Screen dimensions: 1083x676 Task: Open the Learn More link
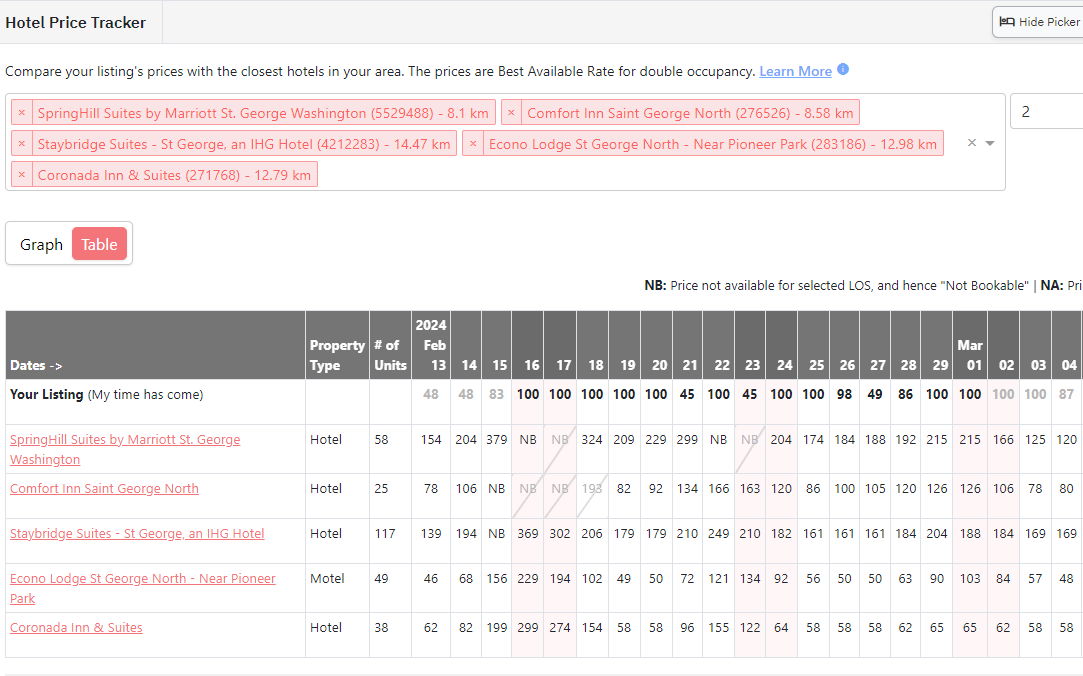(795, 71)
